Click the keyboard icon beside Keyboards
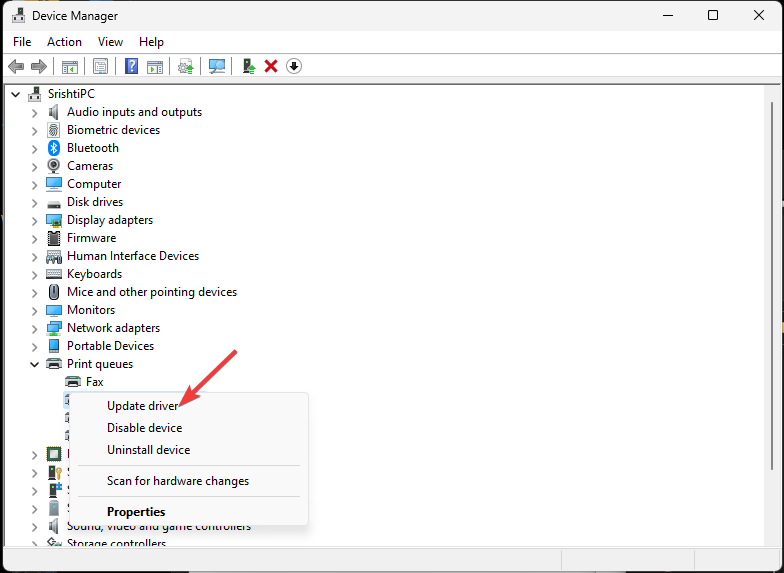This screenshot has height=573, width=784. (x=54, y=274)
